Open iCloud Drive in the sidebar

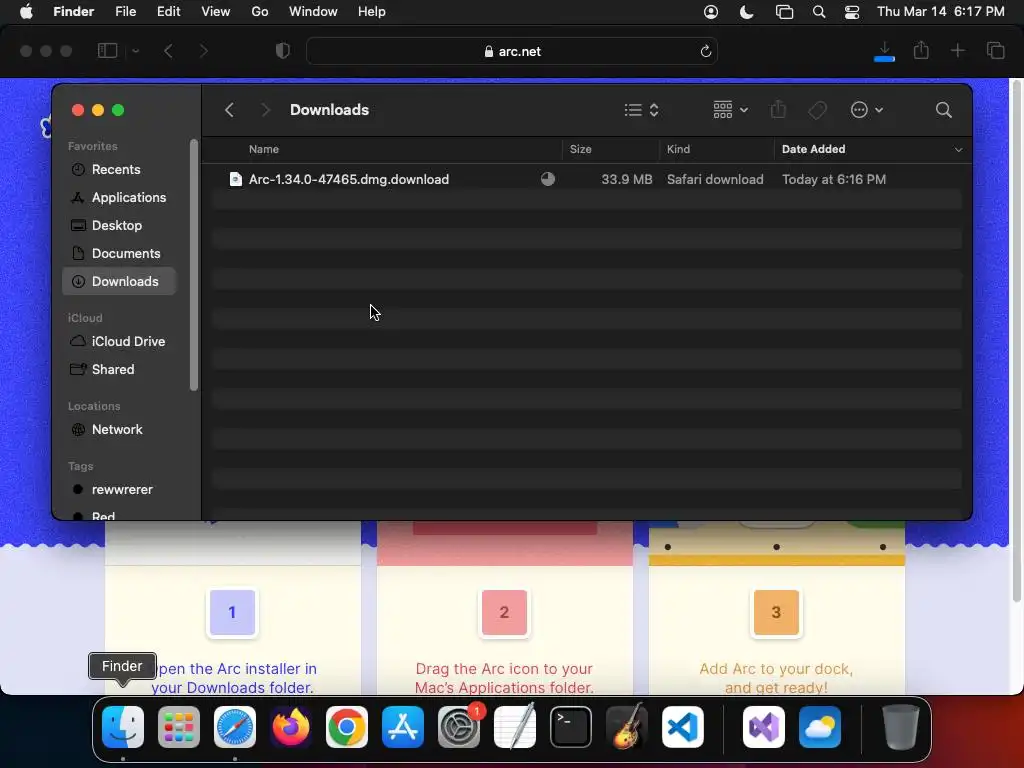(120, 342)
